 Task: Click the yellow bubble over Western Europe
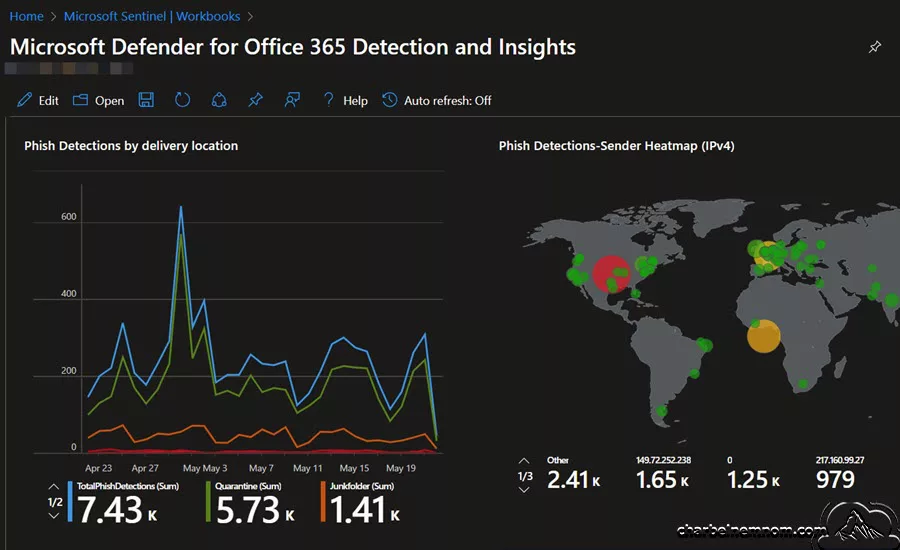(x=767, y=257)
